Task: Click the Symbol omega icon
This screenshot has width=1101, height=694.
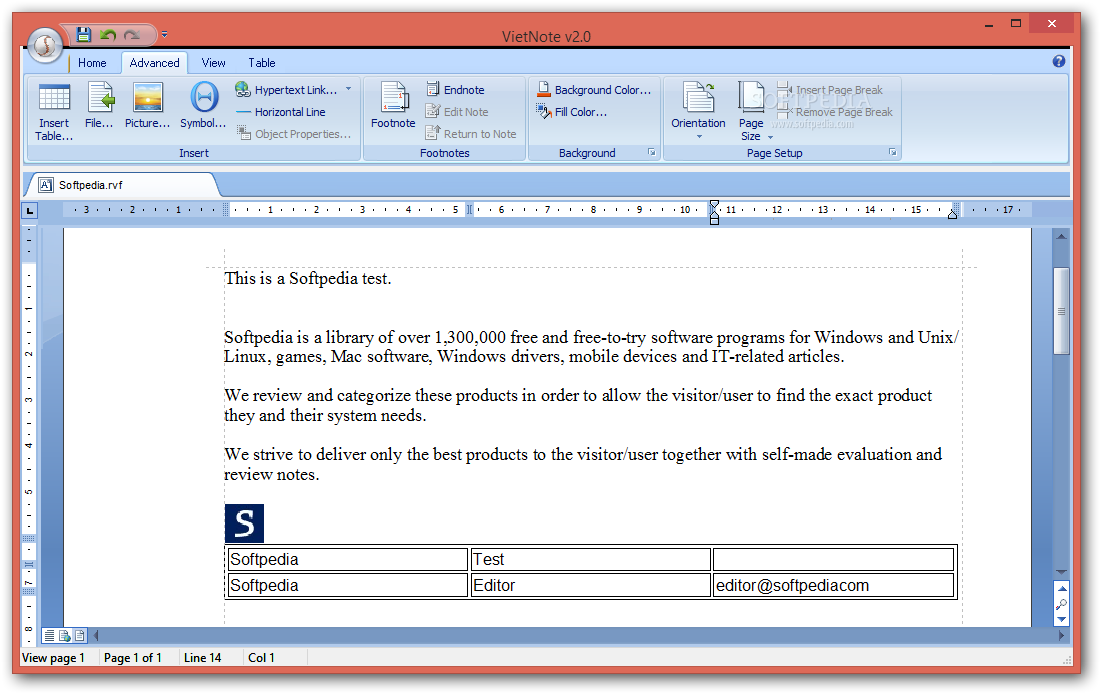Action: [204, 97]
